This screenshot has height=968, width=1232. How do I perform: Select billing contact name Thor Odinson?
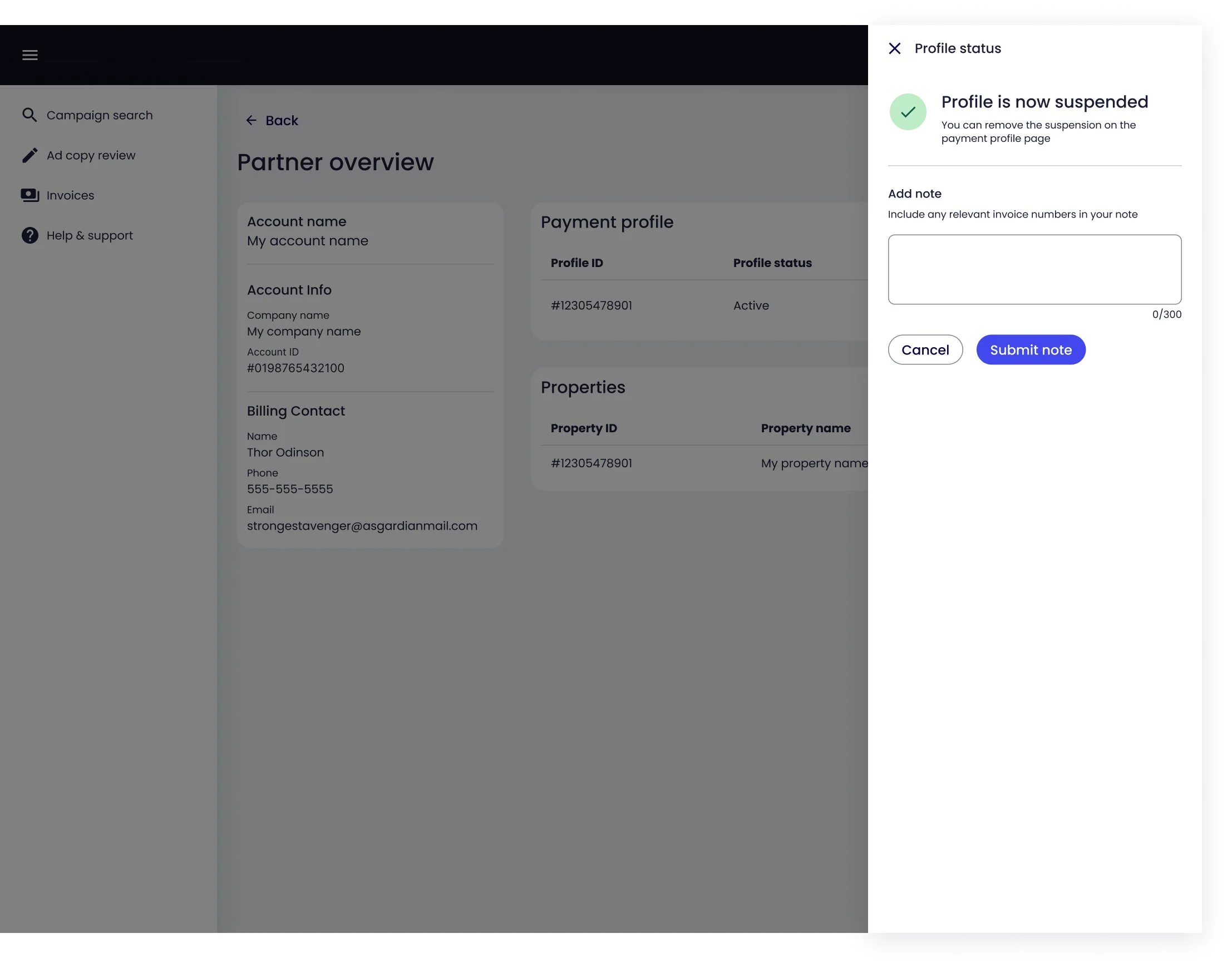285,452
